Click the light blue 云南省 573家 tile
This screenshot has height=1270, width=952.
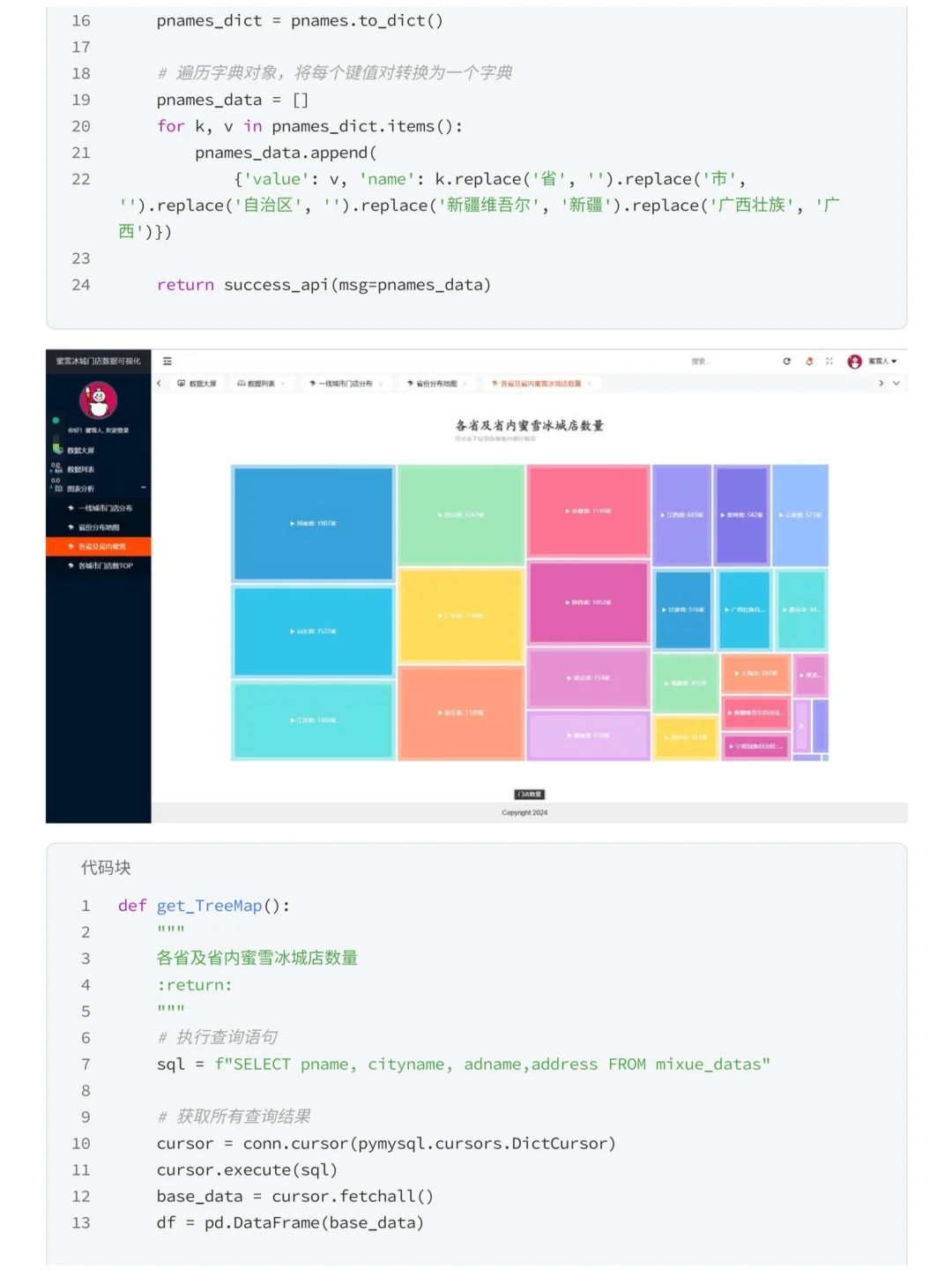[800, 515]
